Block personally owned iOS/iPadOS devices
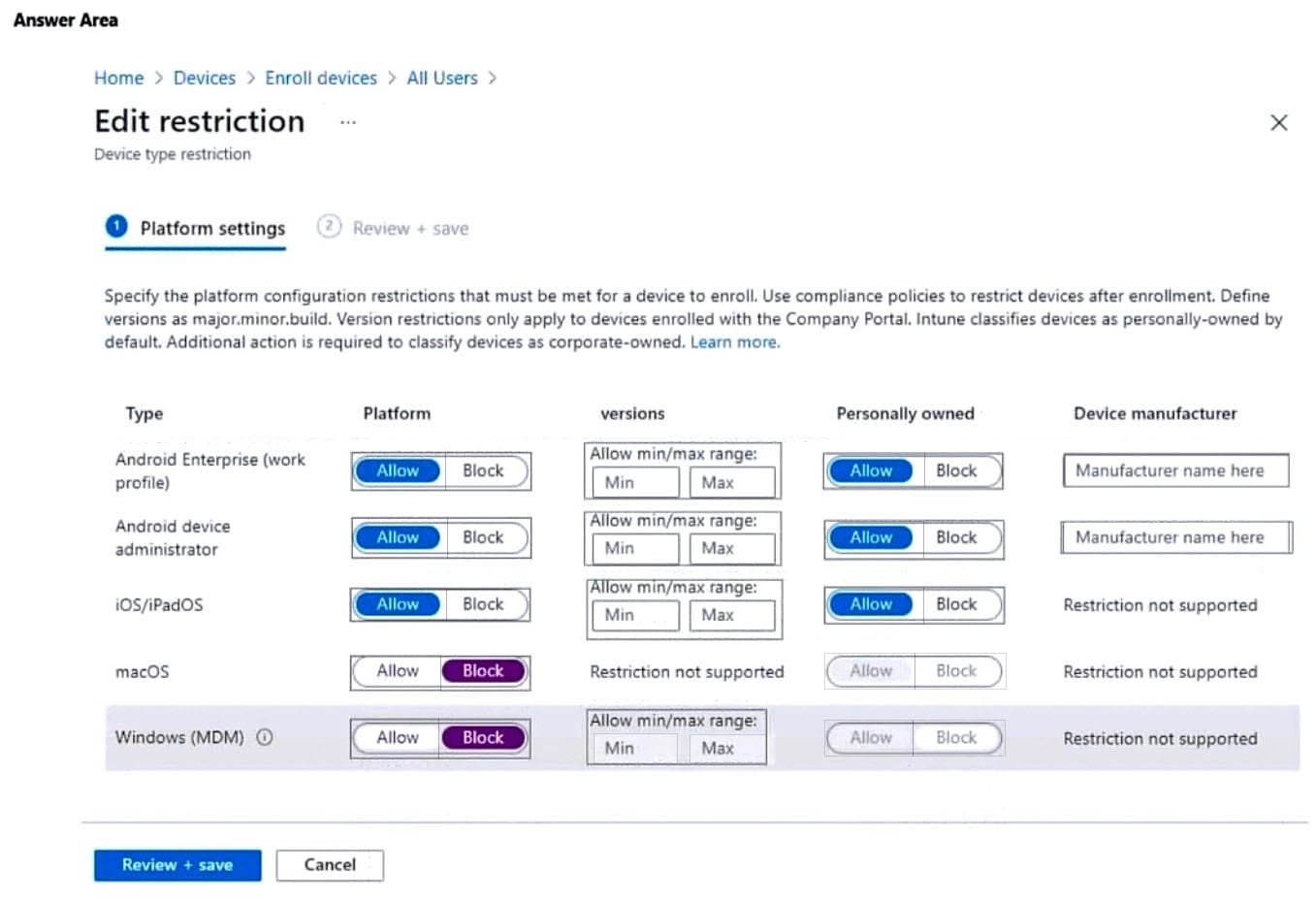This screenshot has height=903, width=1316. tap(956, 604)
